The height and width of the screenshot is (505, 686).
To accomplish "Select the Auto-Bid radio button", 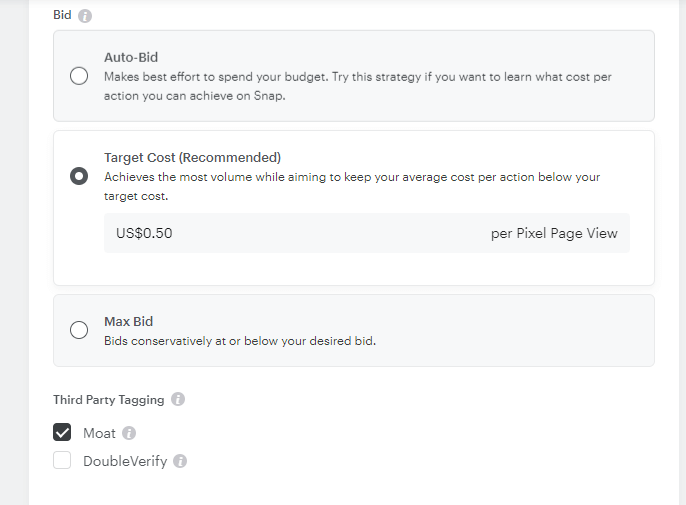I will coord(79,76).
